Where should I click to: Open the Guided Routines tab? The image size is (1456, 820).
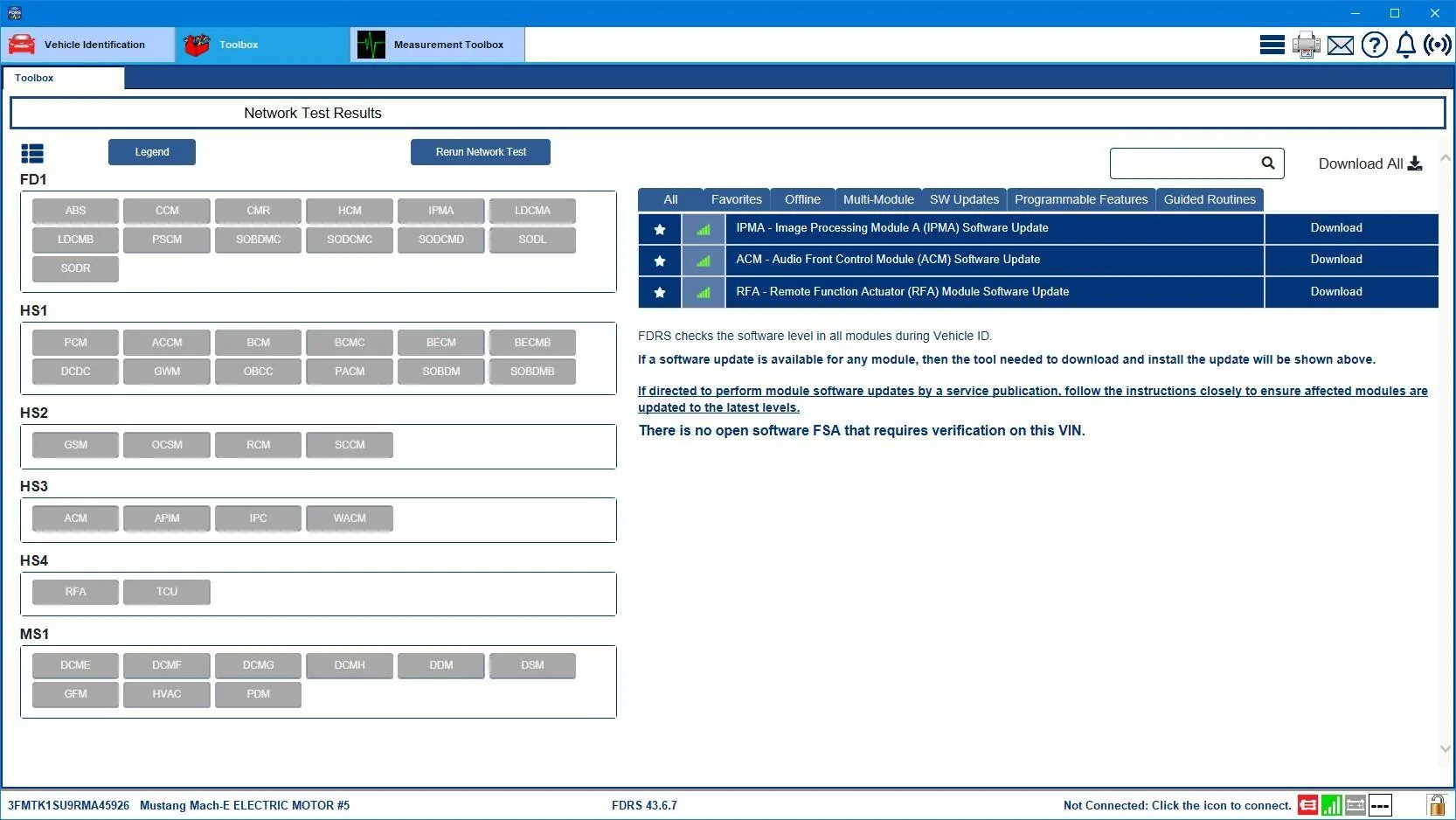pos(1210,199)
